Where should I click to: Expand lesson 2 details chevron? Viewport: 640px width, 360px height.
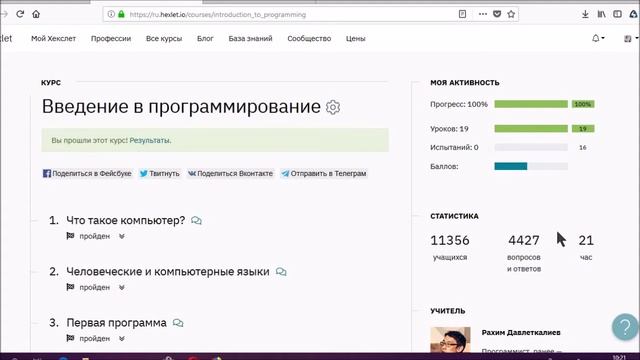pos(122,287)
